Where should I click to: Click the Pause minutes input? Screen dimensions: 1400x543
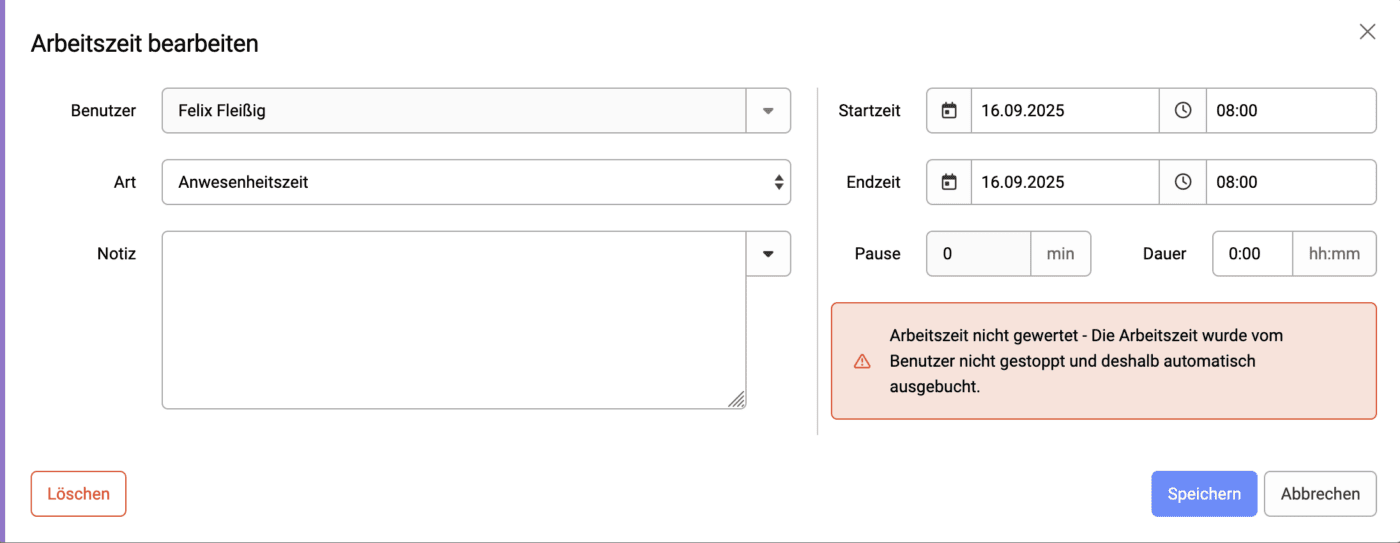pos(979,254)
